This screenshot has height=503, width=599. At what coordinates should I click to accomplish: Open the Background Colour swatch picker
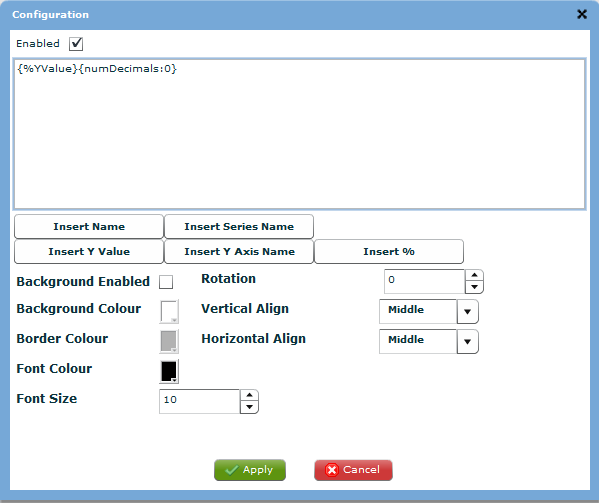[169, 312]
